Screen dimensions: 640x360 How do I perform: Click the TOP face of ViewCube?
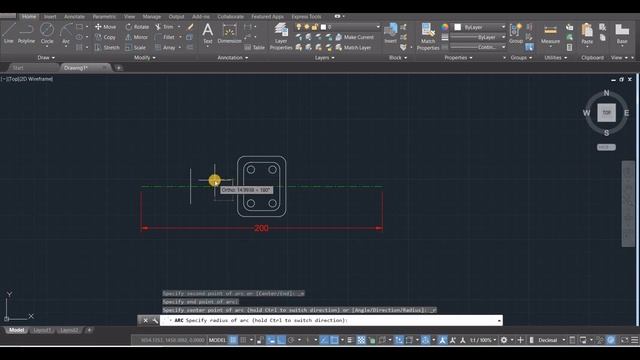tap(607, 113)
